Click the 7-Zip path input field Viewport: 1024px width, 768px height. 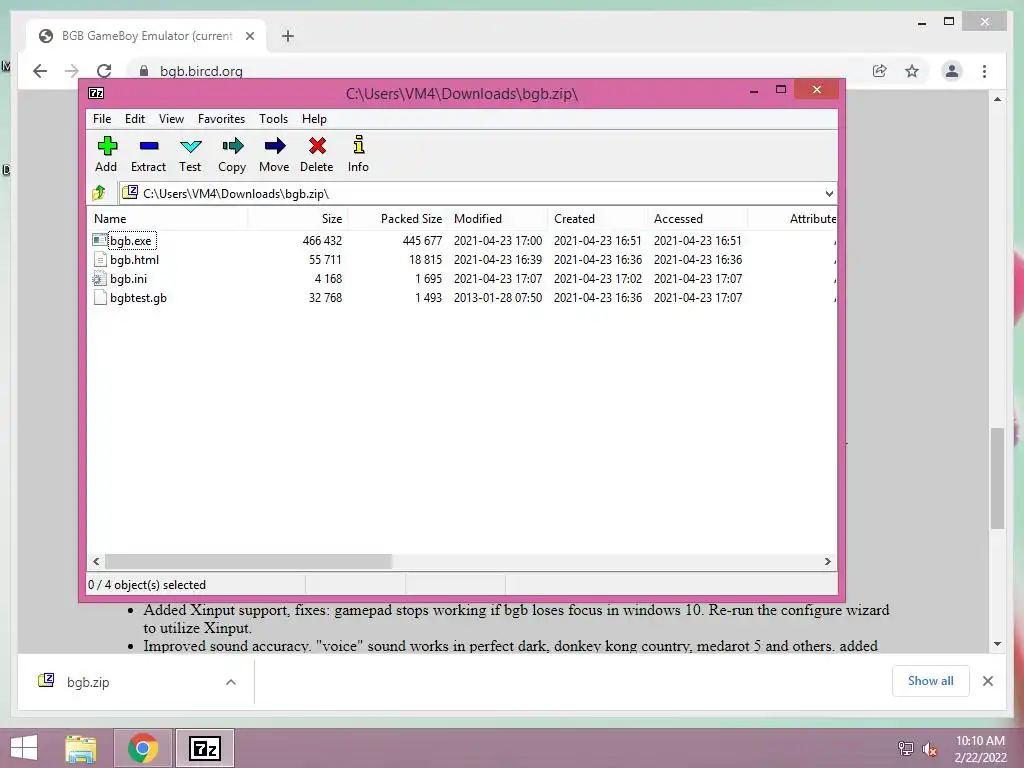point(470,193)
